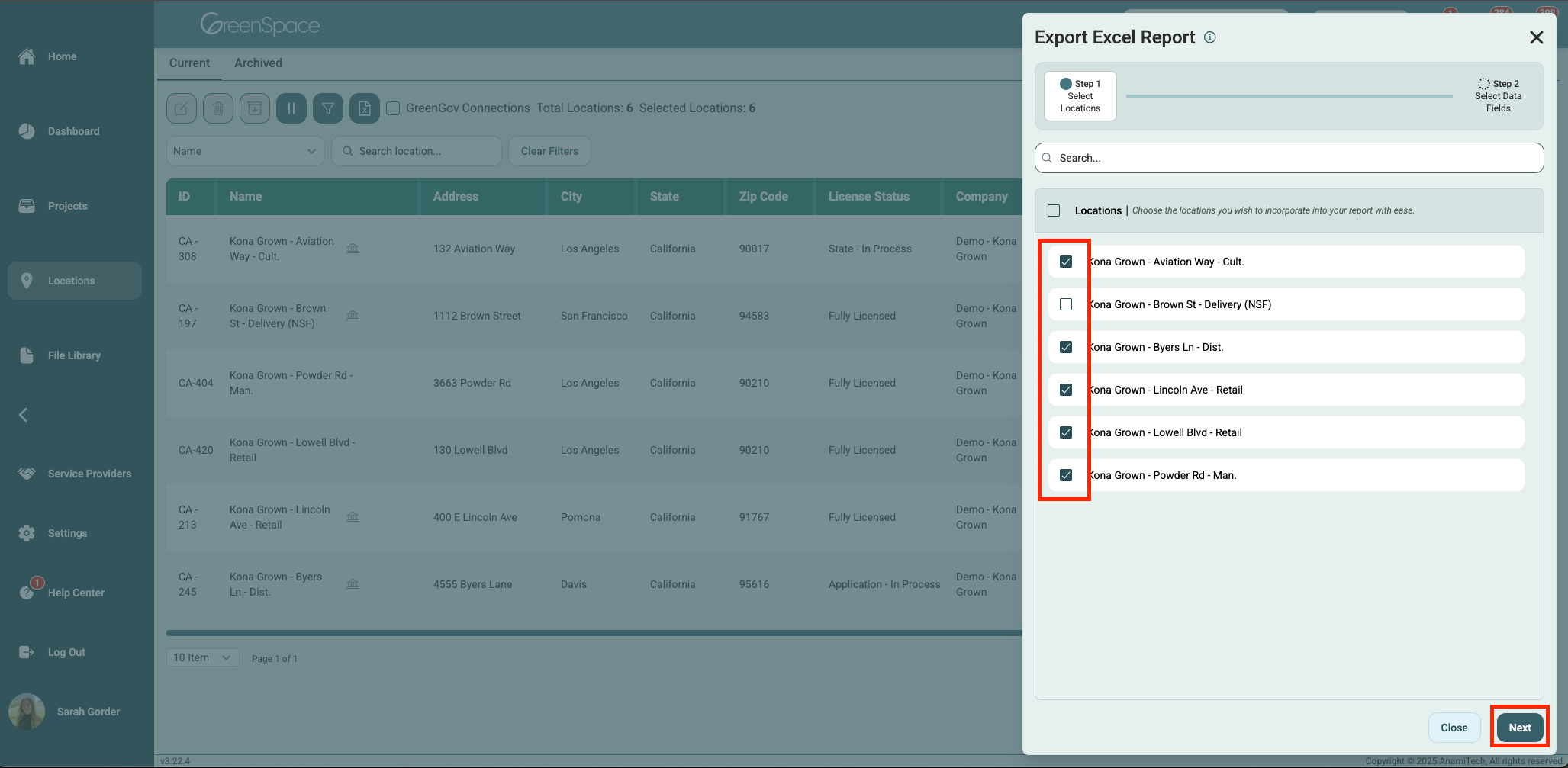Screen dimensions: 1568x768
Task: Click '95616' zip code cell
Action: (x=755, y=584)
